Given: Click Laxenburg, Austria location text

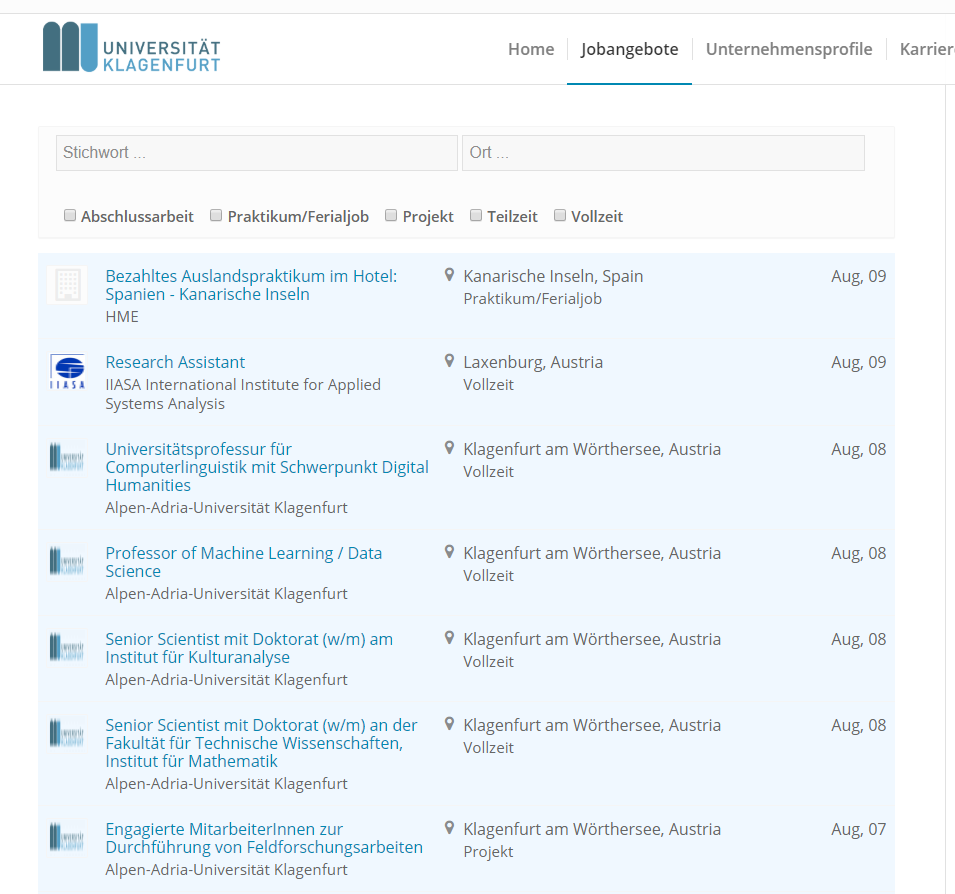Looking at the screenshot, I should pyautogui.click(x=533, y=362).
